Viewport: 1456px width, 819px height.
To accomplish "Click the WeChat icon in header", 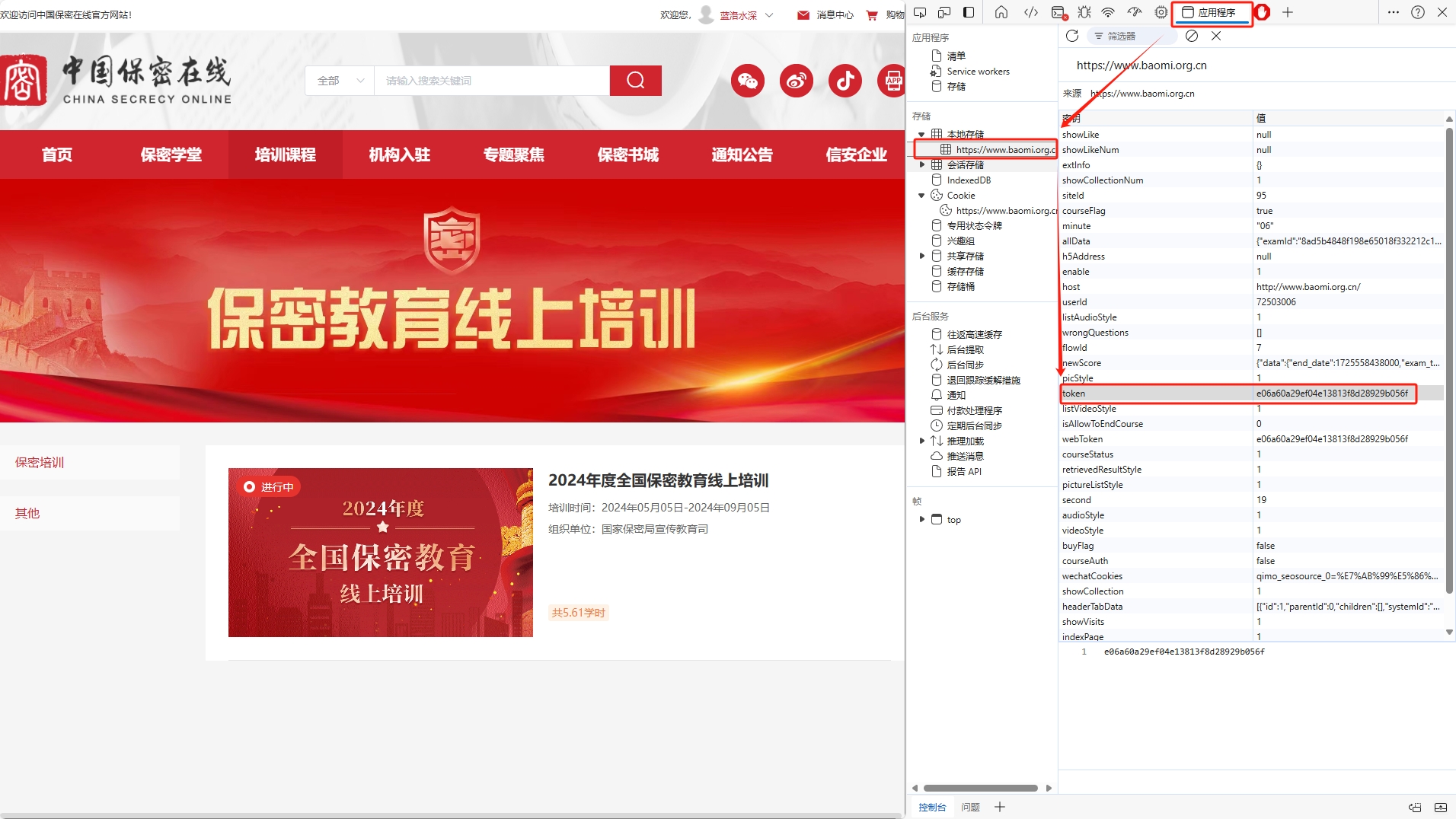I will click(748, 81).
